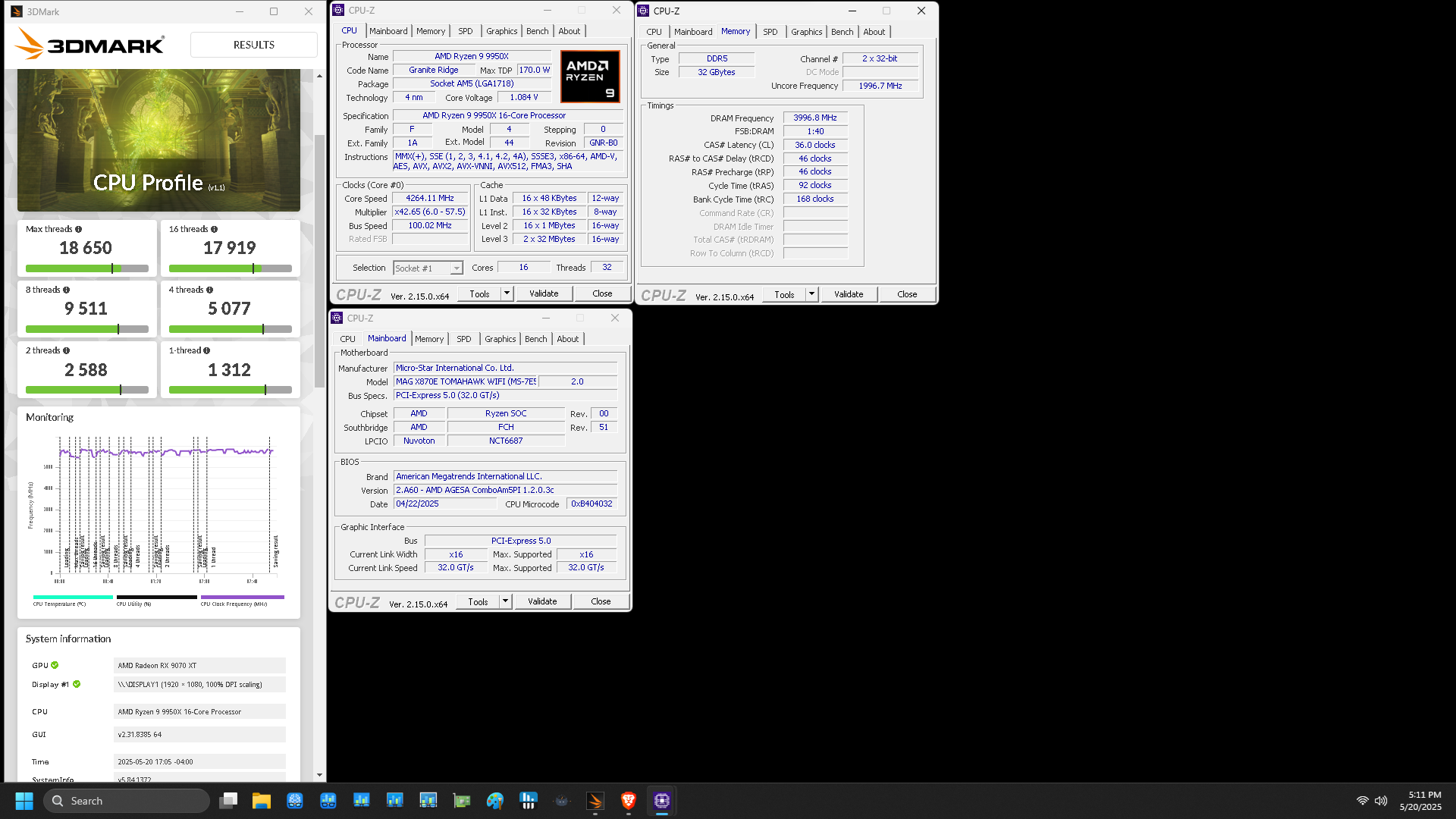Click the info icon beside 1-thread

(x=206, y=350)
